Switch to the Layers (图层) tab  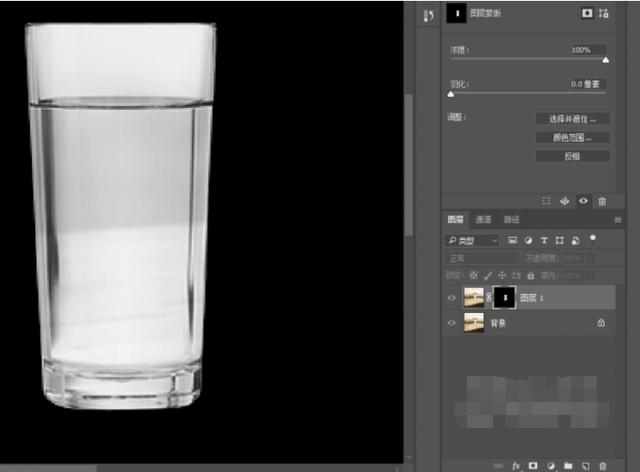(x=456, y=220)
